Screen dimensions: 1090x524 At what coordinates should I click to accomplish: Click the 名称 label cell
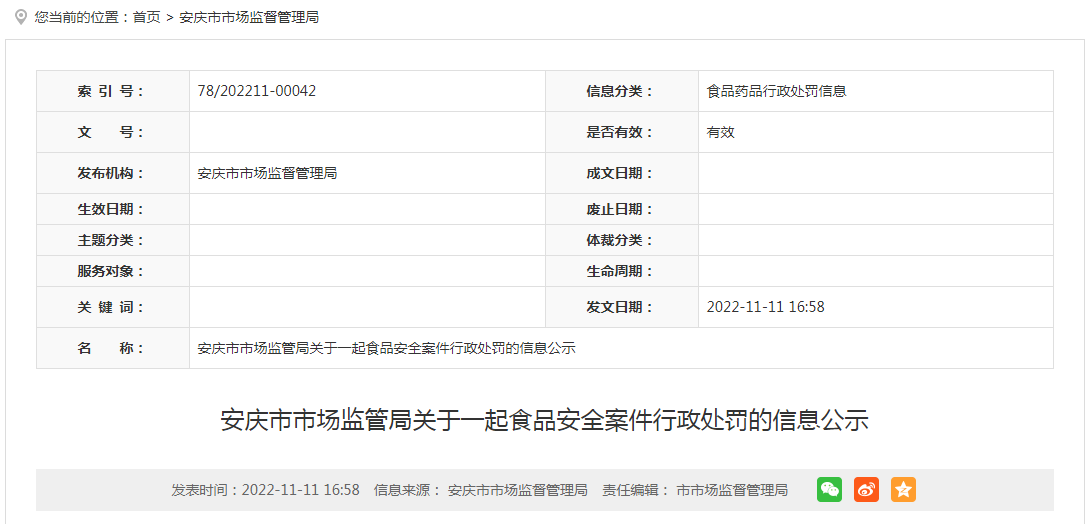click(x=113, y=348)
